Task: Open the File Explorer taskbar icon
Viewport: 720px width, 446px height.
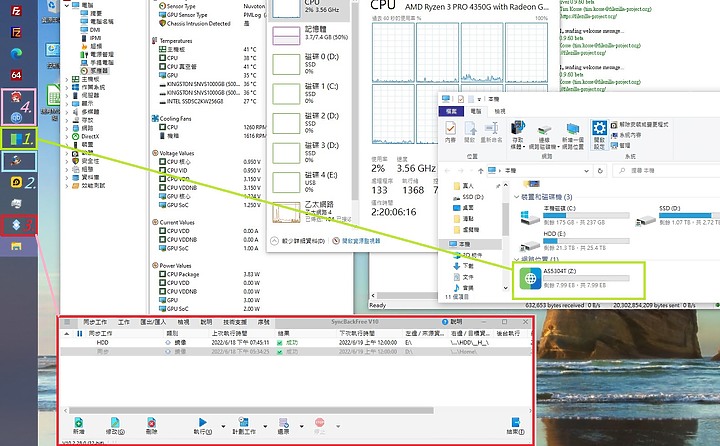Action: pos(16,246)
